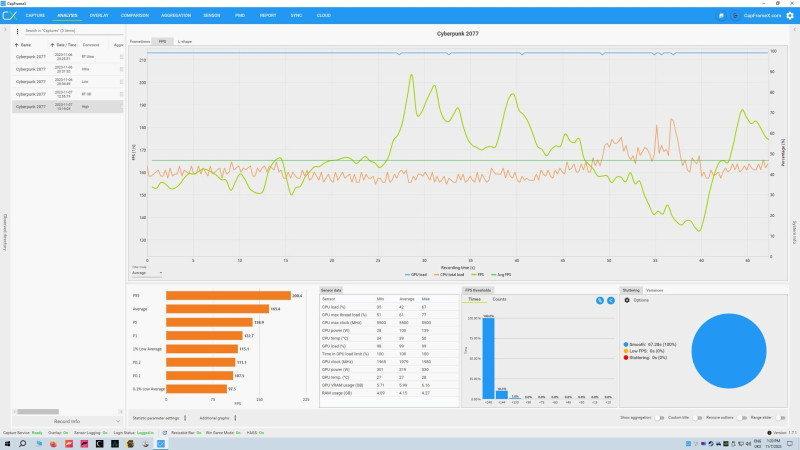Image resolution: width=800 pixels, height=450 pixels.
Task: Click the refresh icon in the status bar
Action: point(165,433)
